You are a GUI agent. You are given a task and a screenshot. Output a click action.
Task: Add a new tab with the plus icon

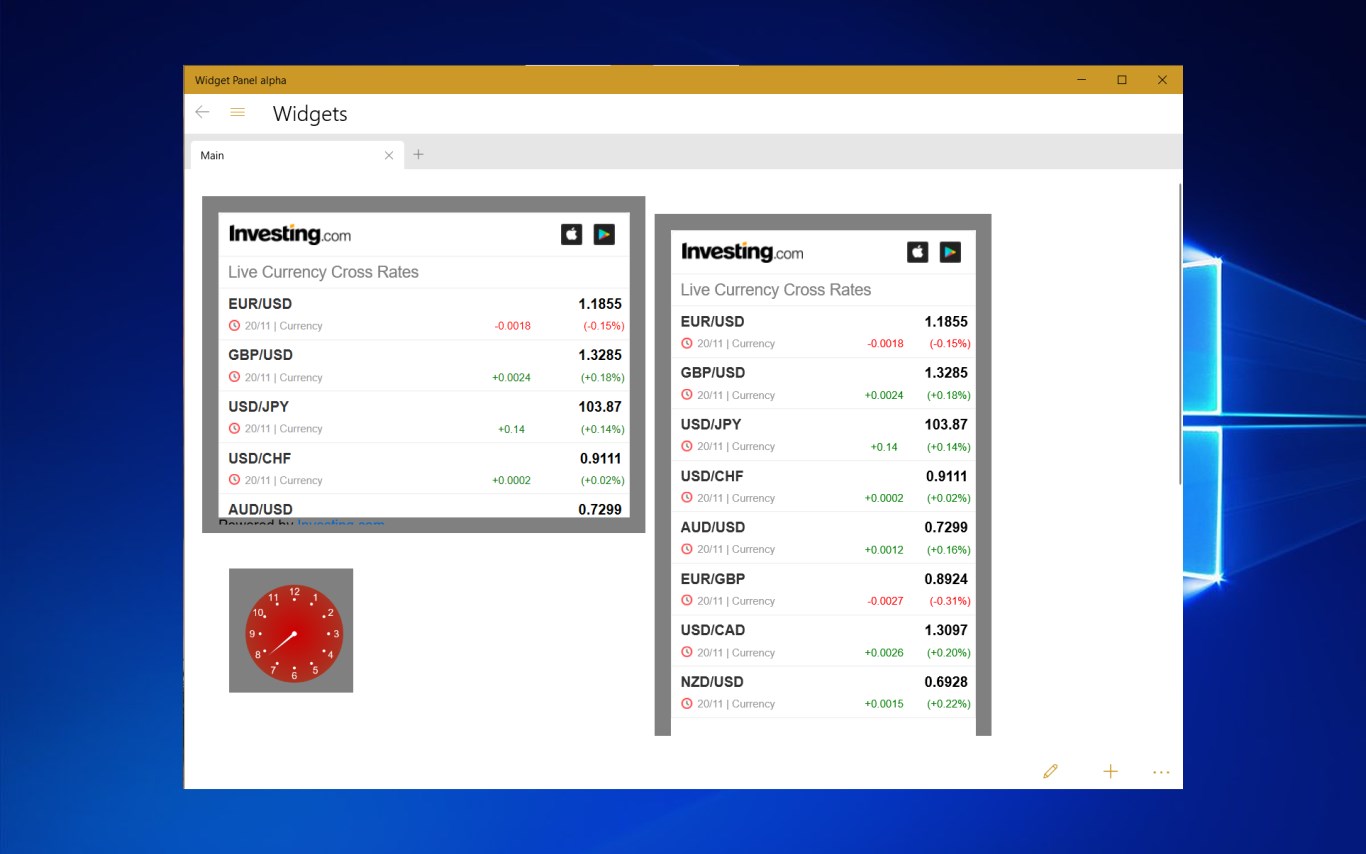[418, 154]
